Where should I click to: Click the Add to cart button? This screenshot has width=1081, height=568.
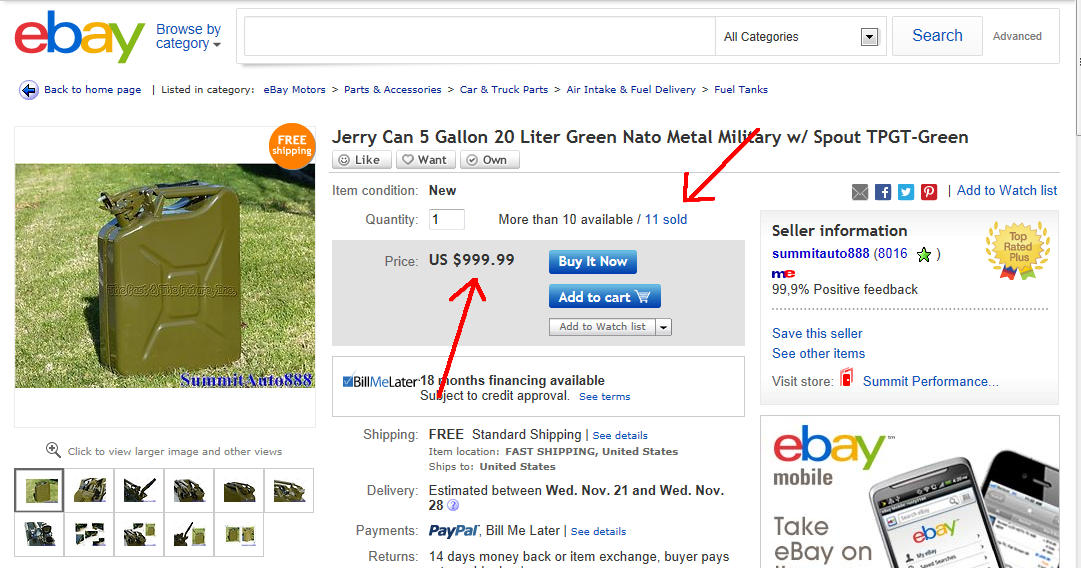pyautogui.click(x=604, y=296)
